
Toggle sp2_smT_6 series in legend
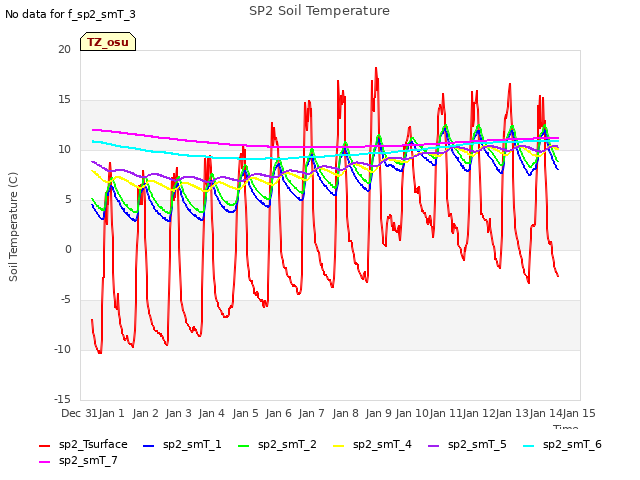[x=562, y=444]
